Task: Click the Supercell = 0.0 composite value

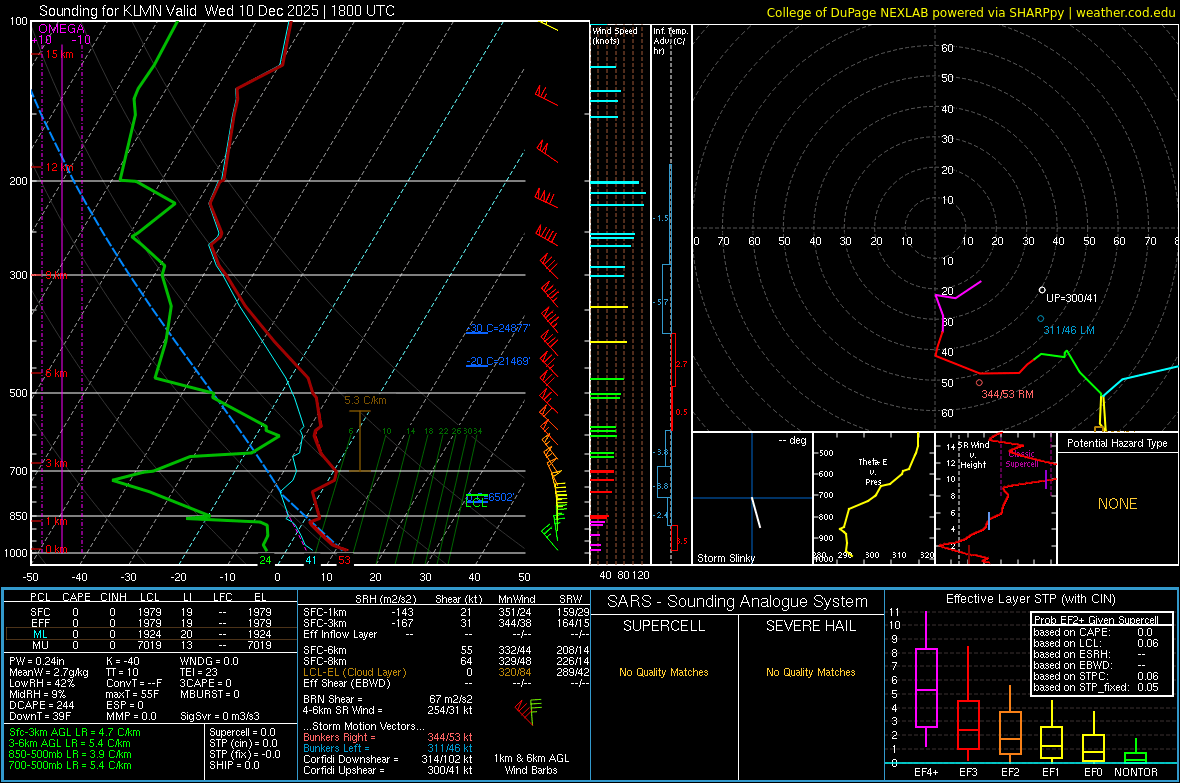Action: (242, 732)
